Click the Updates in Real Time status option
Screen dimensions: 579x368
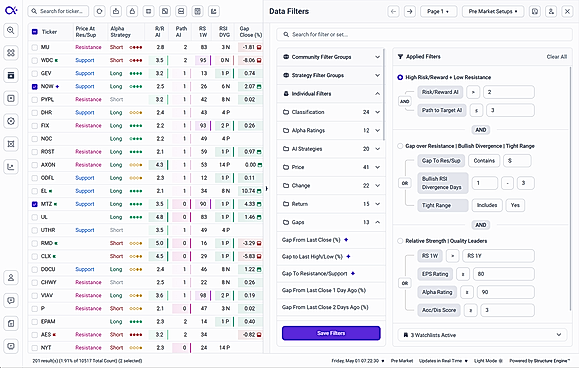tap(443, 361)
